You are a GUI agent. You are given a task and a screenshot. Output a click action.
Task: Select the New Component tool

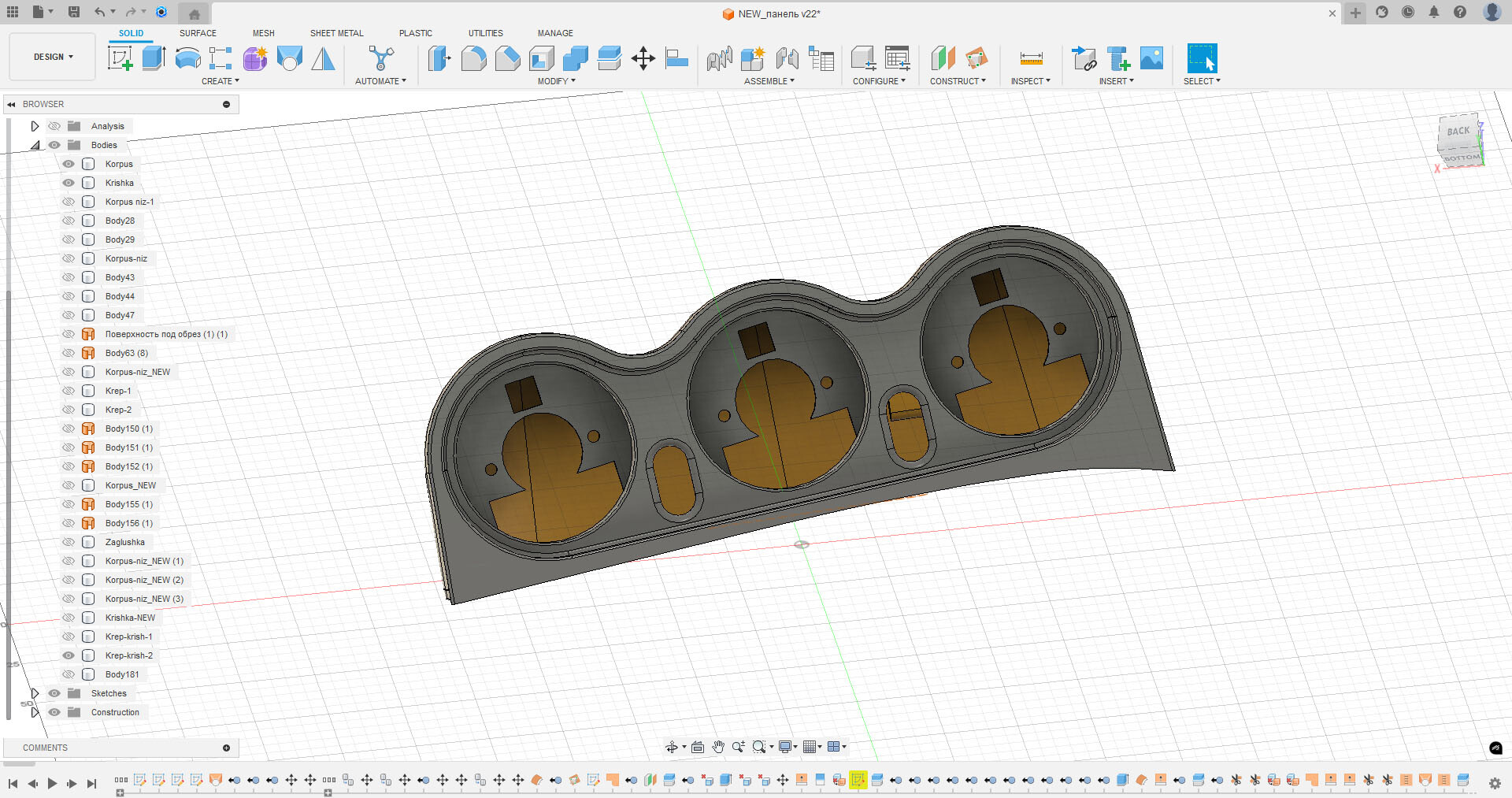[x=752, y=58]
